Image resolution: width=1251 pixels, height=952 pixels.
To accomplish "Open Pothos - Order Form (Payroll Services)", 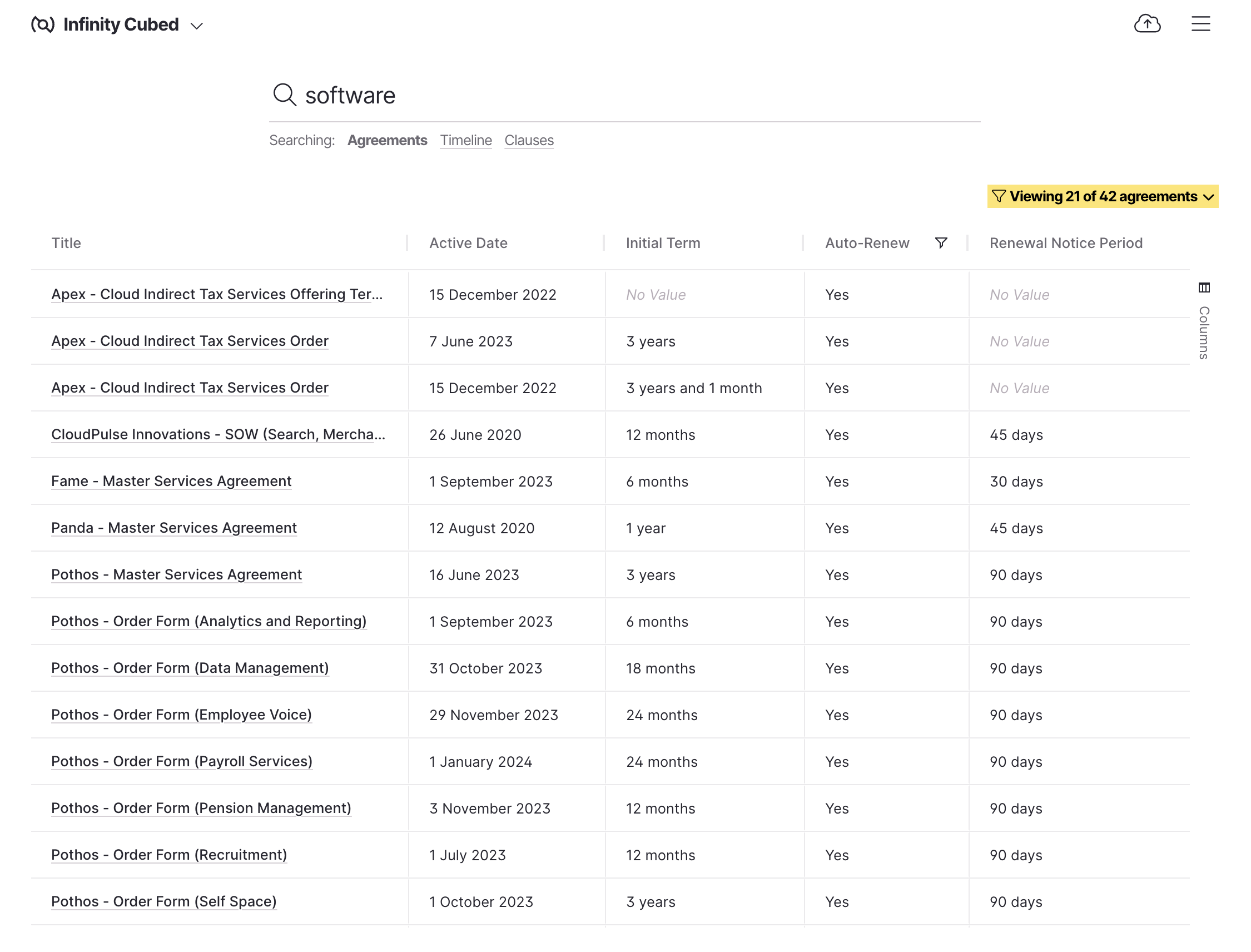I will point(181,762).
